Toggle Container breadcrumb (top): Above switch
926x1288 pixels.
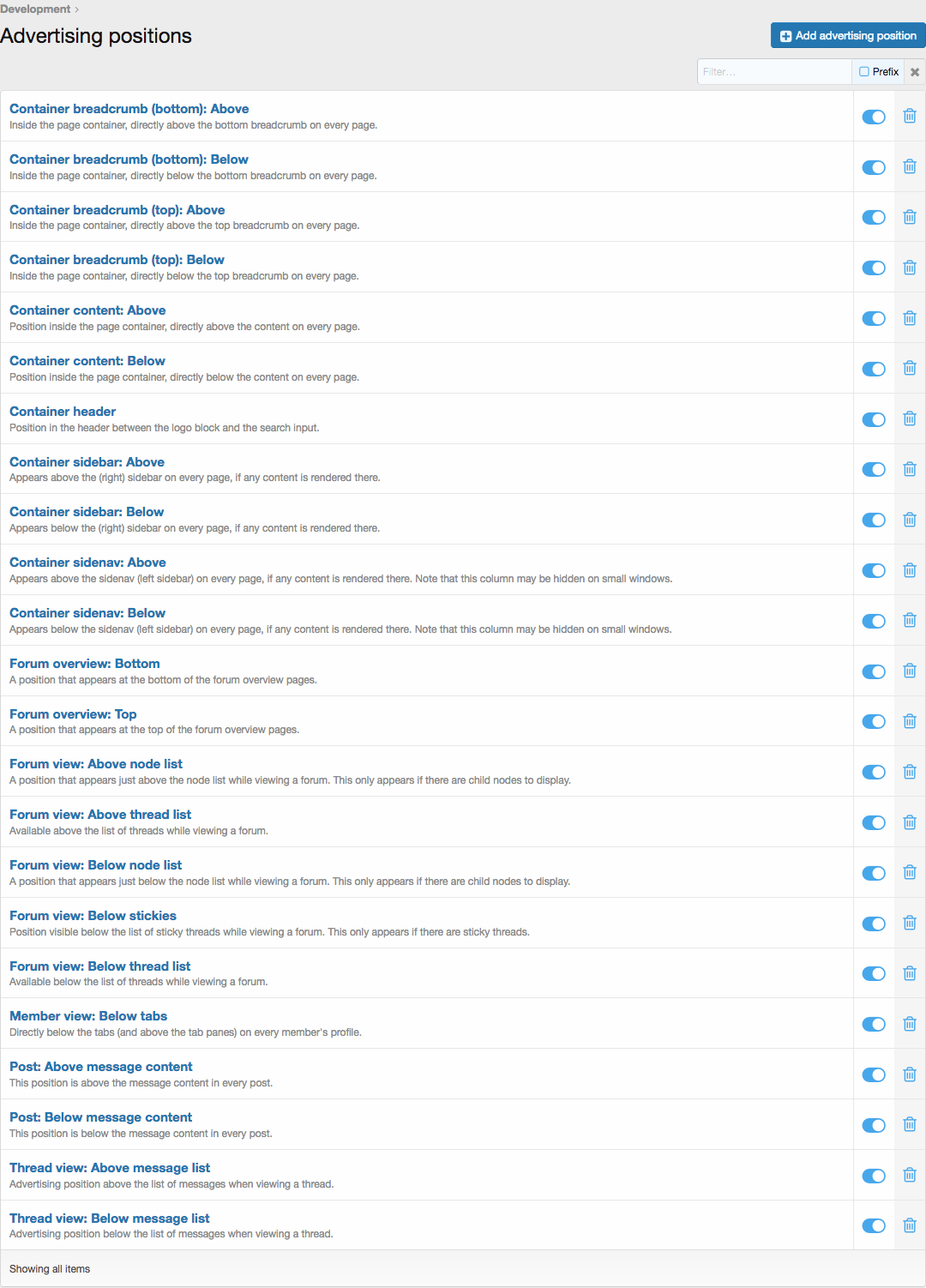pos(874,218)
